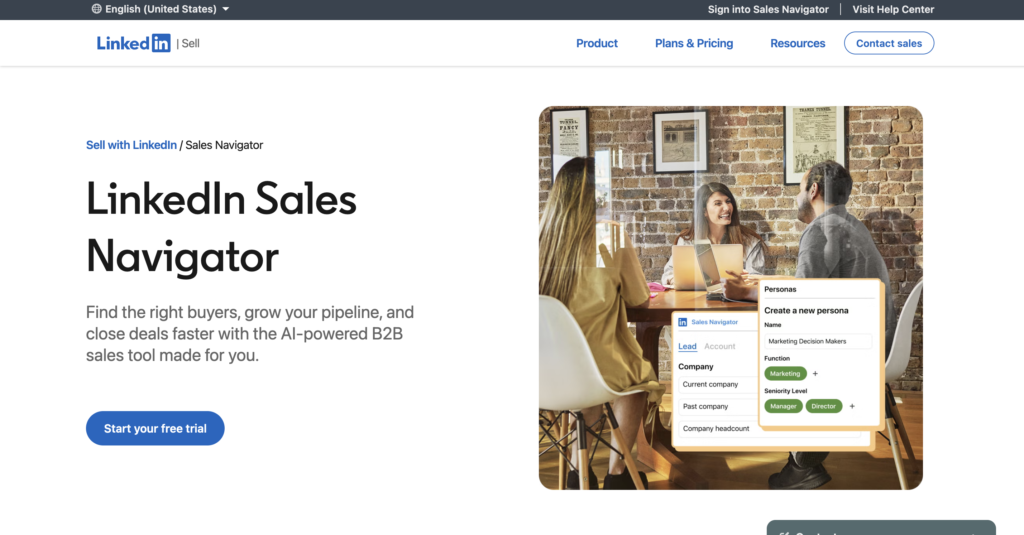Viewport: 1024px width, 535px height.
Task: Click the "Find the right buyers" description paragraph
Action: 250,334
